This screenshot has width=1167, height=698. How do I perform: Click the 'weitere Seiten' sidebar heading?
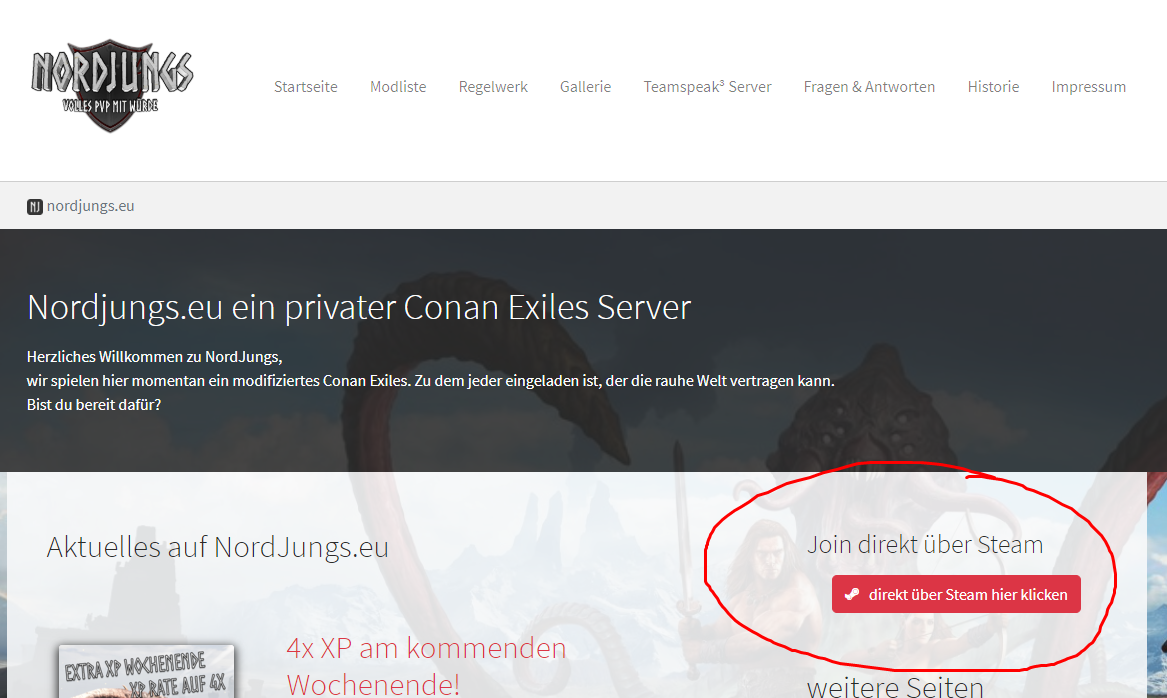895,687
